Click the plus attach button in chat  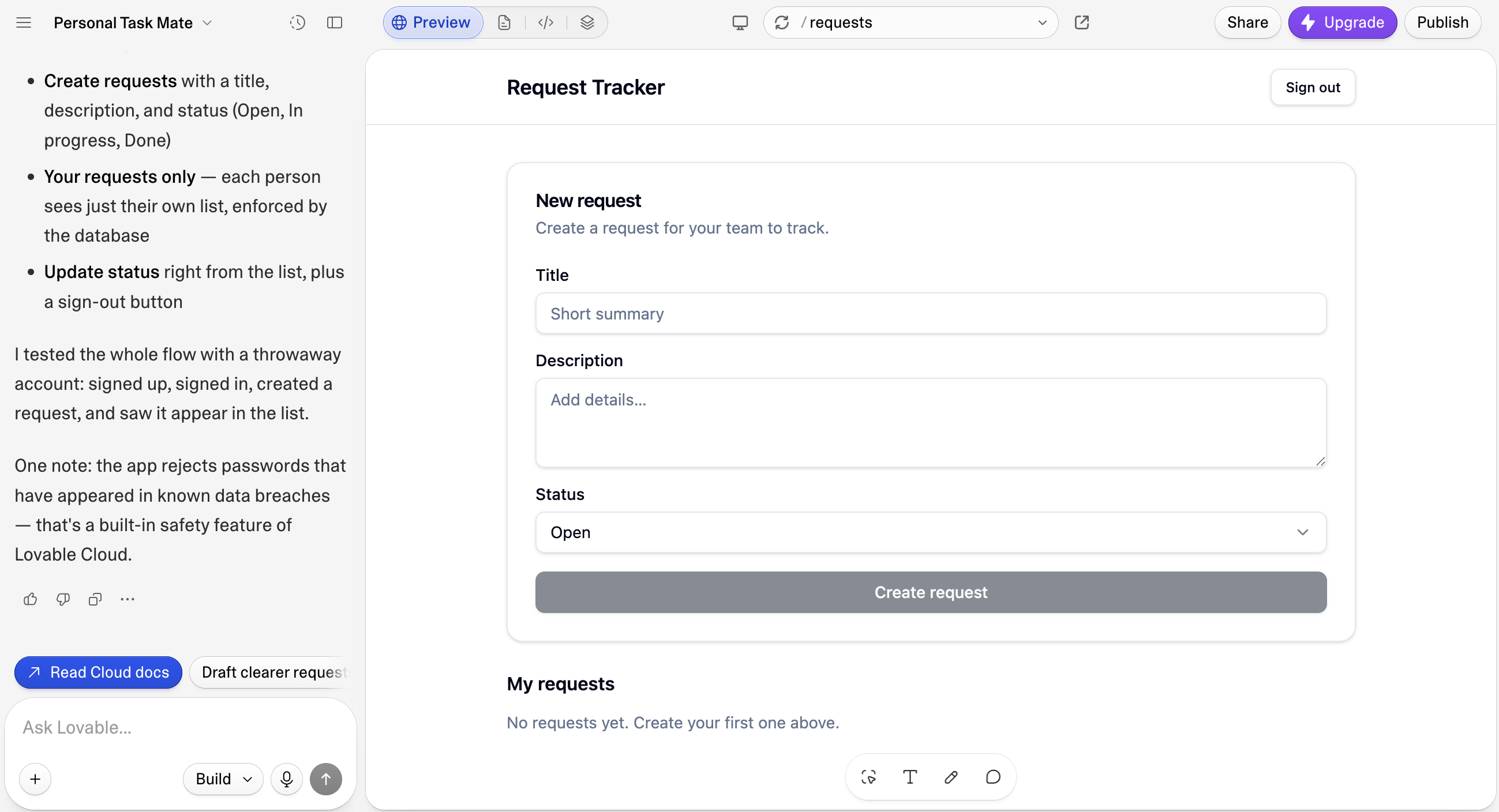(35, 779)
